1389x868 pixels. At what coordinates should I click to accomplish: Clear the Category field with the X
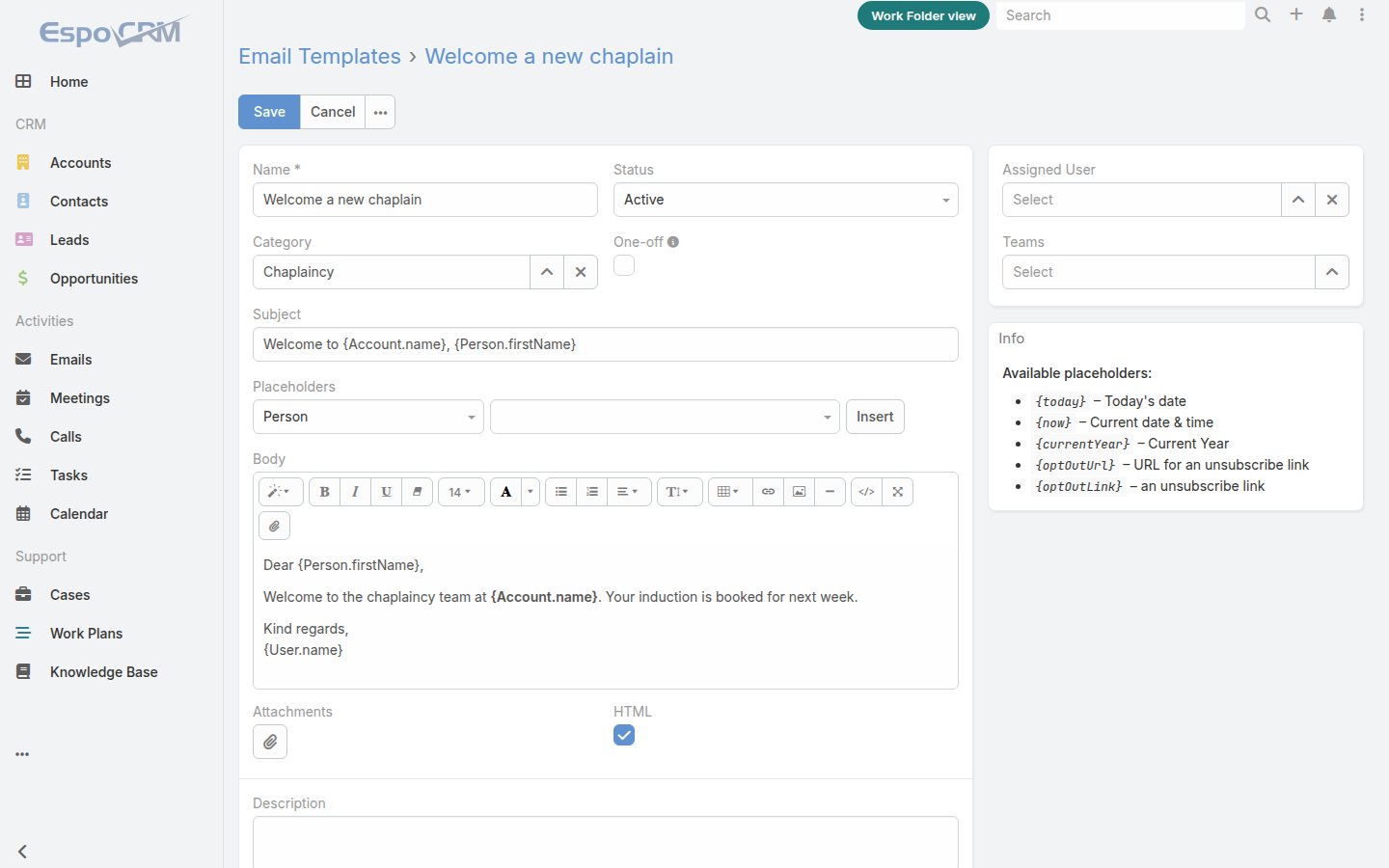coord(581,272)
